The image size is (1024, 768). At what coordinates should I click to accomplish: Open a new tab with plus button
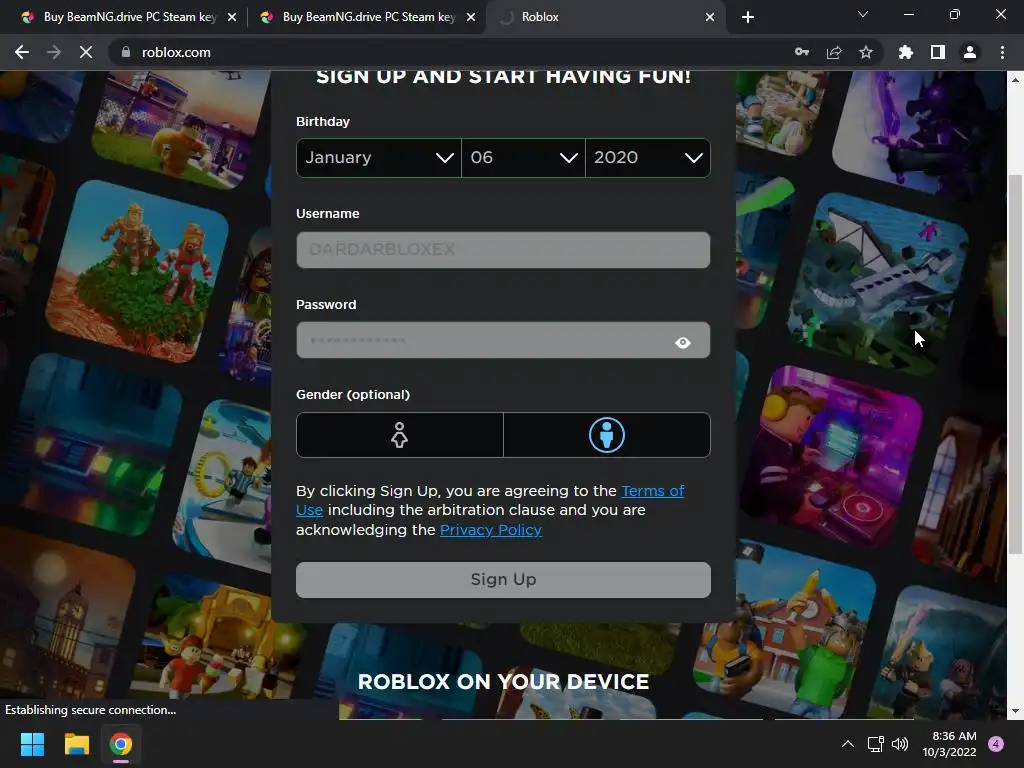click(748, 17)
